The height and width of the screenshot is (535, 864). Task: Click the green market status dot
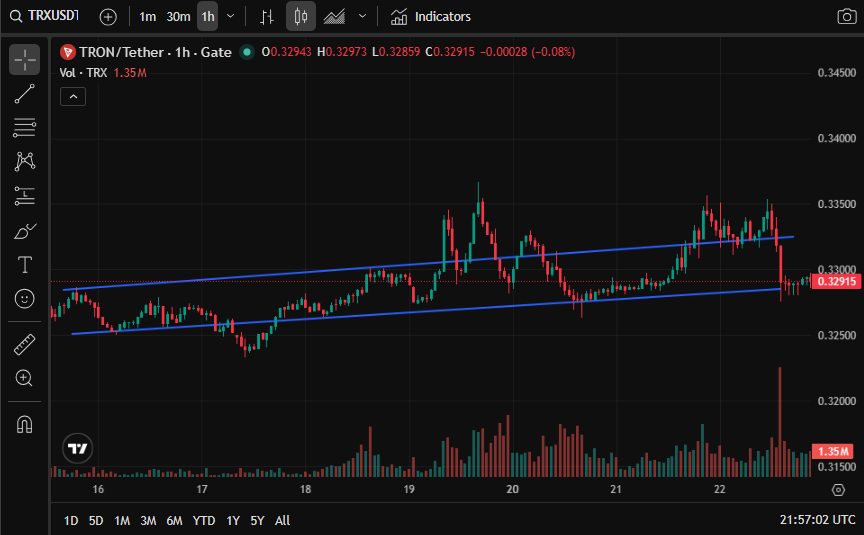247,52
